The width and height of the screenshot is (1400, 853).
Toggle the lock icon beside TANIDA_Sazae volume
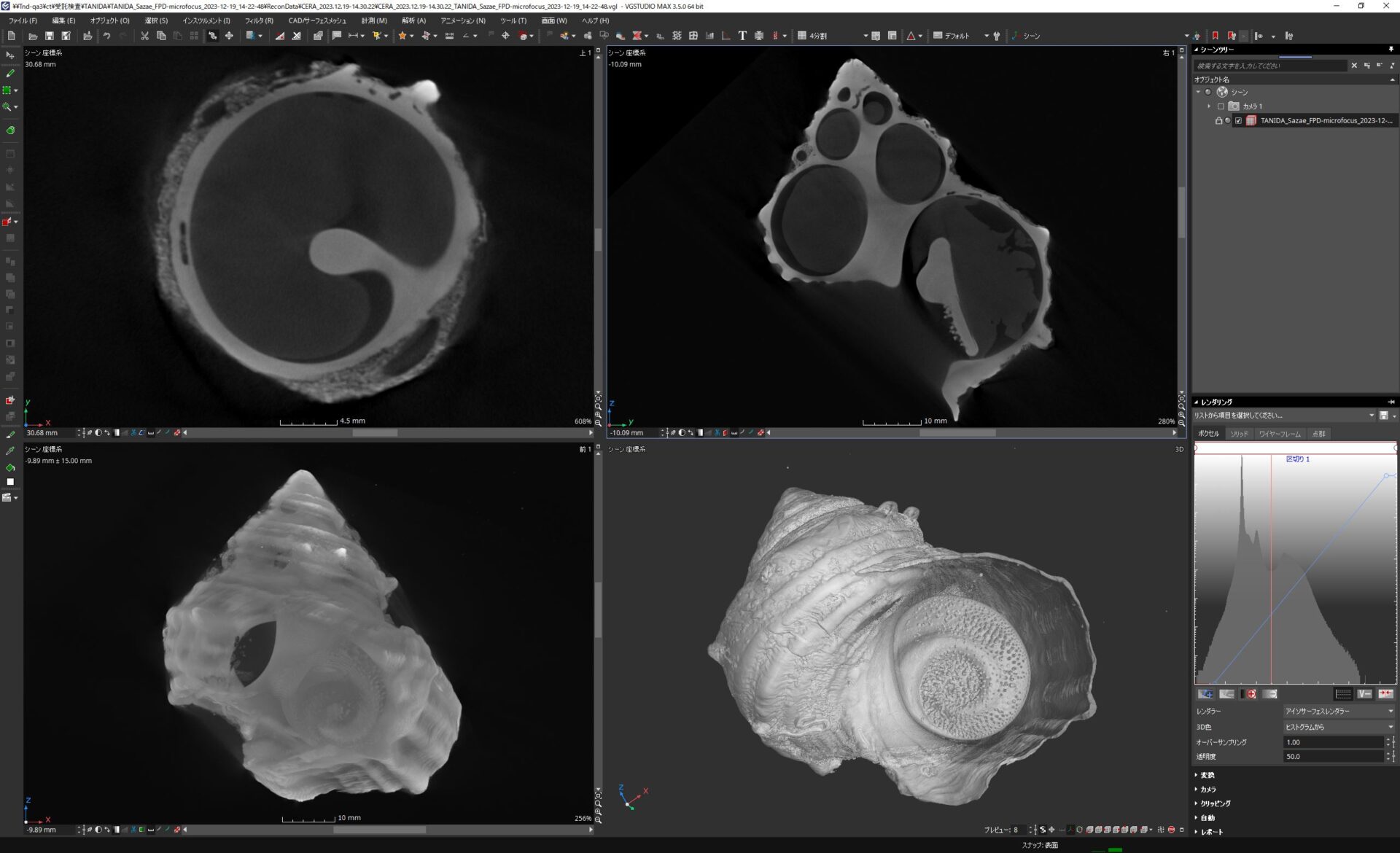click(x=1218, y=121)
